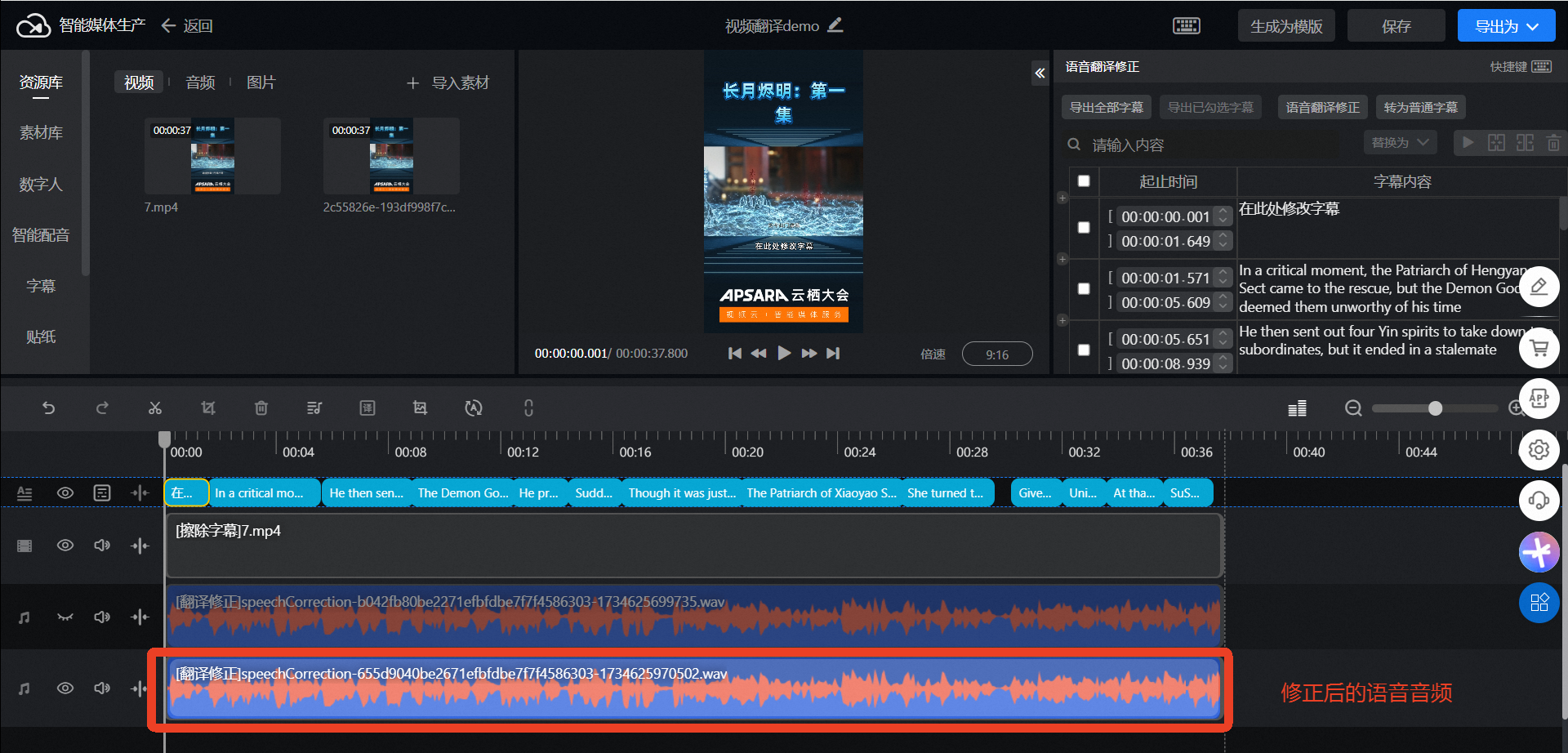This screenshot has width=1568, height=753.
Task: Select the scissors split tool
Action: click(x=155, y=408)
